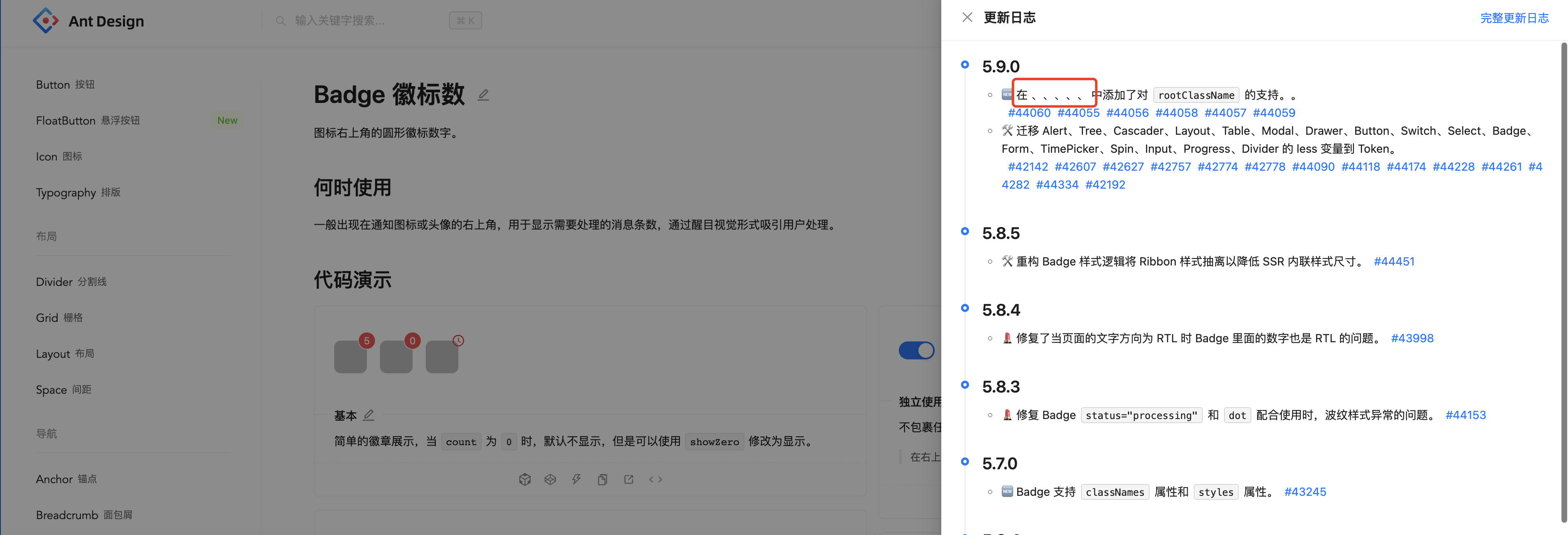Screen dimensions: 1568x535
Task: Close the changelog drawer
Action: pyautogui.click(x=967, y=18)
